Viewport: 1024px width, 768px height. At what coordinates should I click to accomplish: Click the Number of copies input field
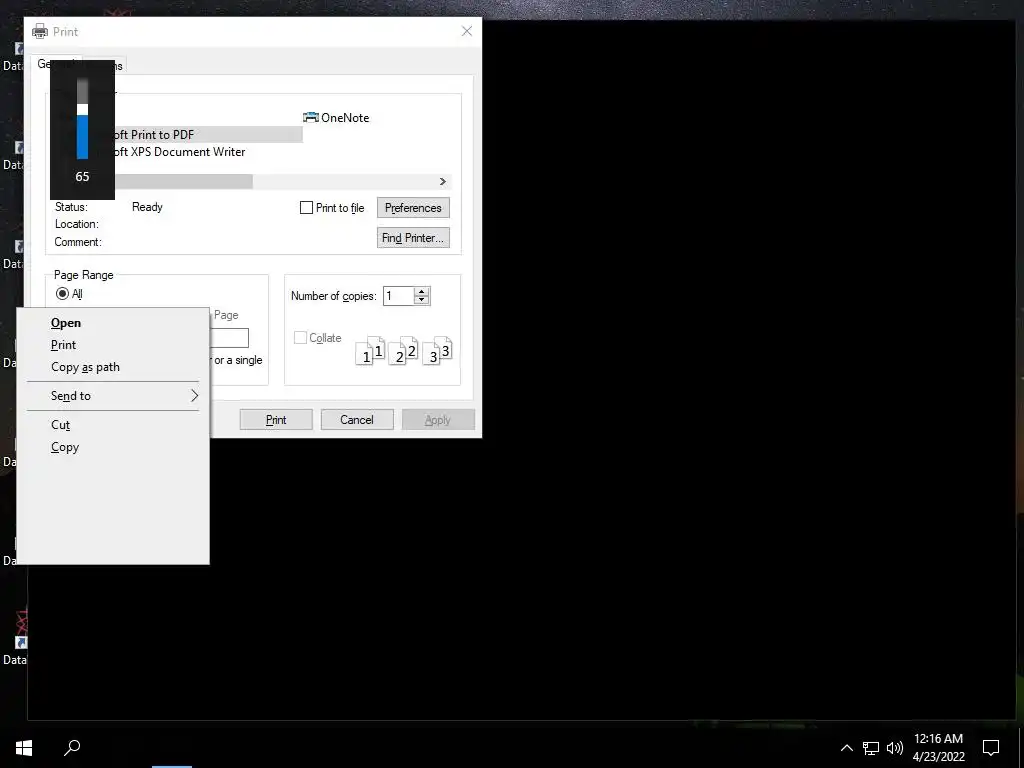tap(398, 296)
